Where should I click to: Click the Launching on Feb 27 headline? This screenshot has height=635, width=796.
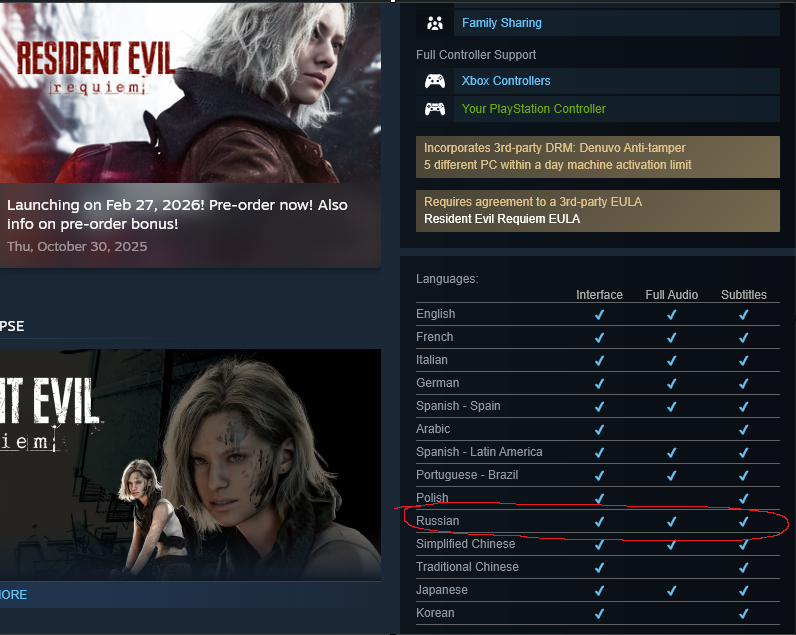pyautogui.click(x=177, y=214)
